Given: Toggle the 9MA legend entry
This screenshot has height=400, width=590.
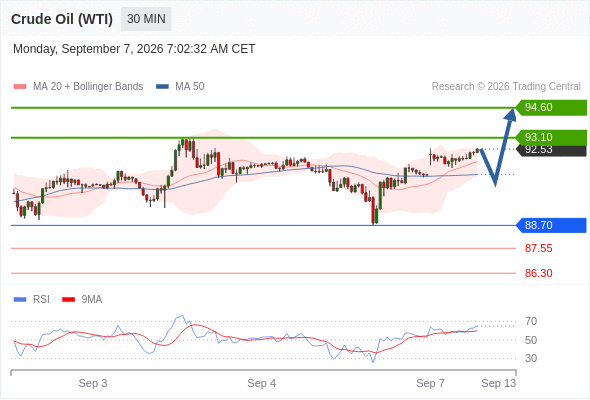Looking at the screenshot, I should (x=82, y=300).
